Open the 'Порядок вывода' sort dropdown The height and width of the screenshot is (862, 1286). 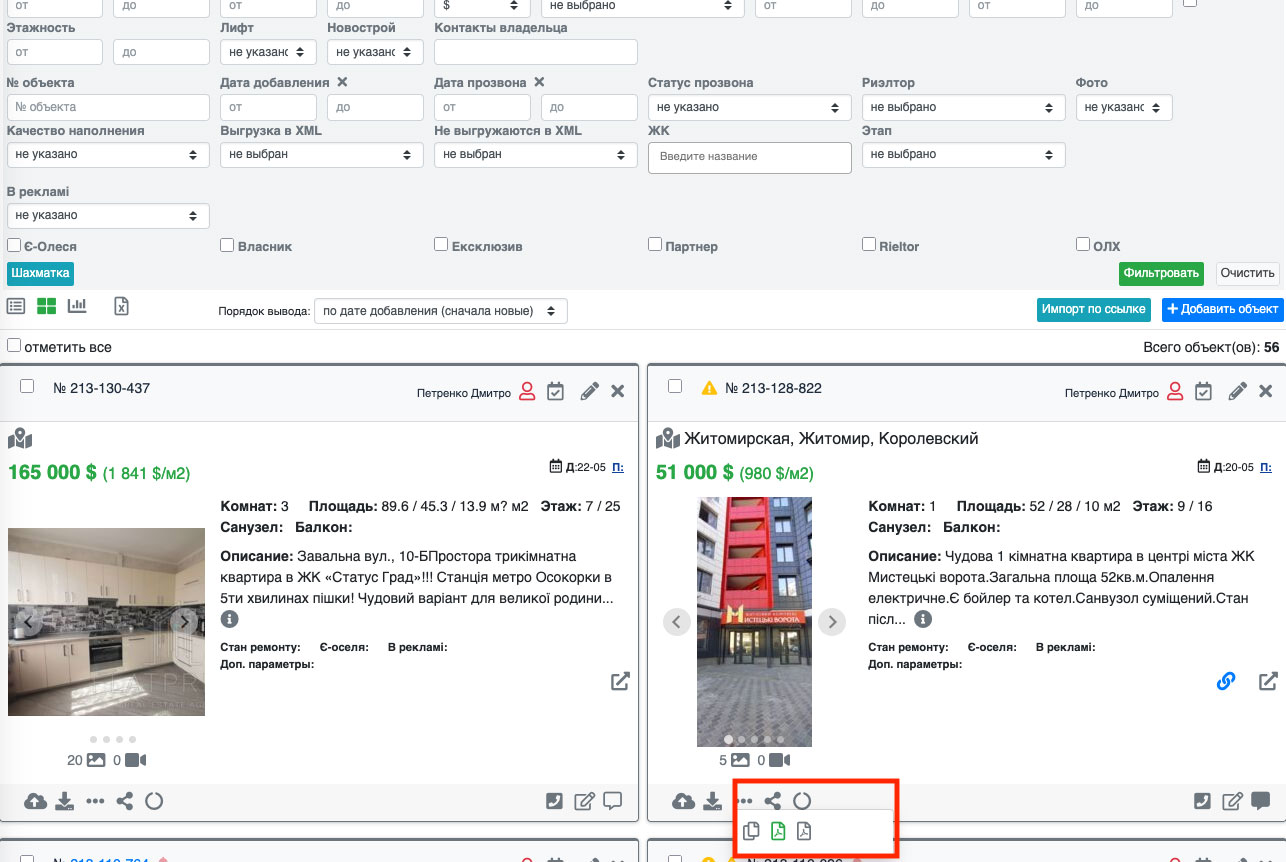tap(440, 311)
